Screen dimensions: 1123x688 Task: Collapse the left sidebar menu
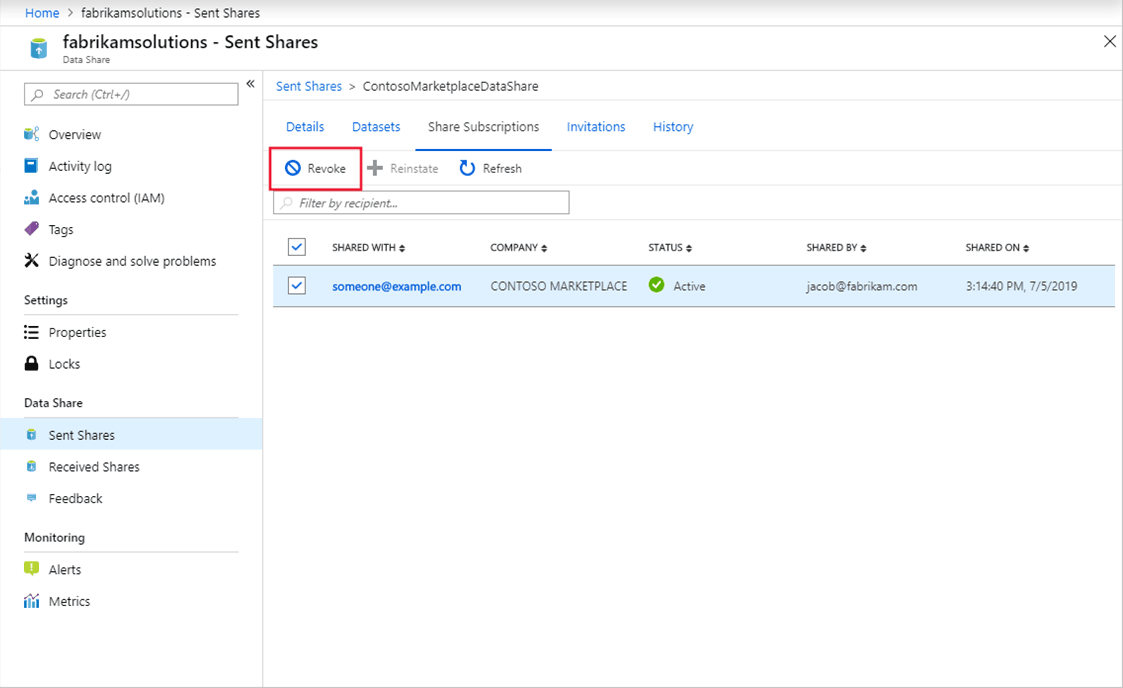(x=251, y=84)
